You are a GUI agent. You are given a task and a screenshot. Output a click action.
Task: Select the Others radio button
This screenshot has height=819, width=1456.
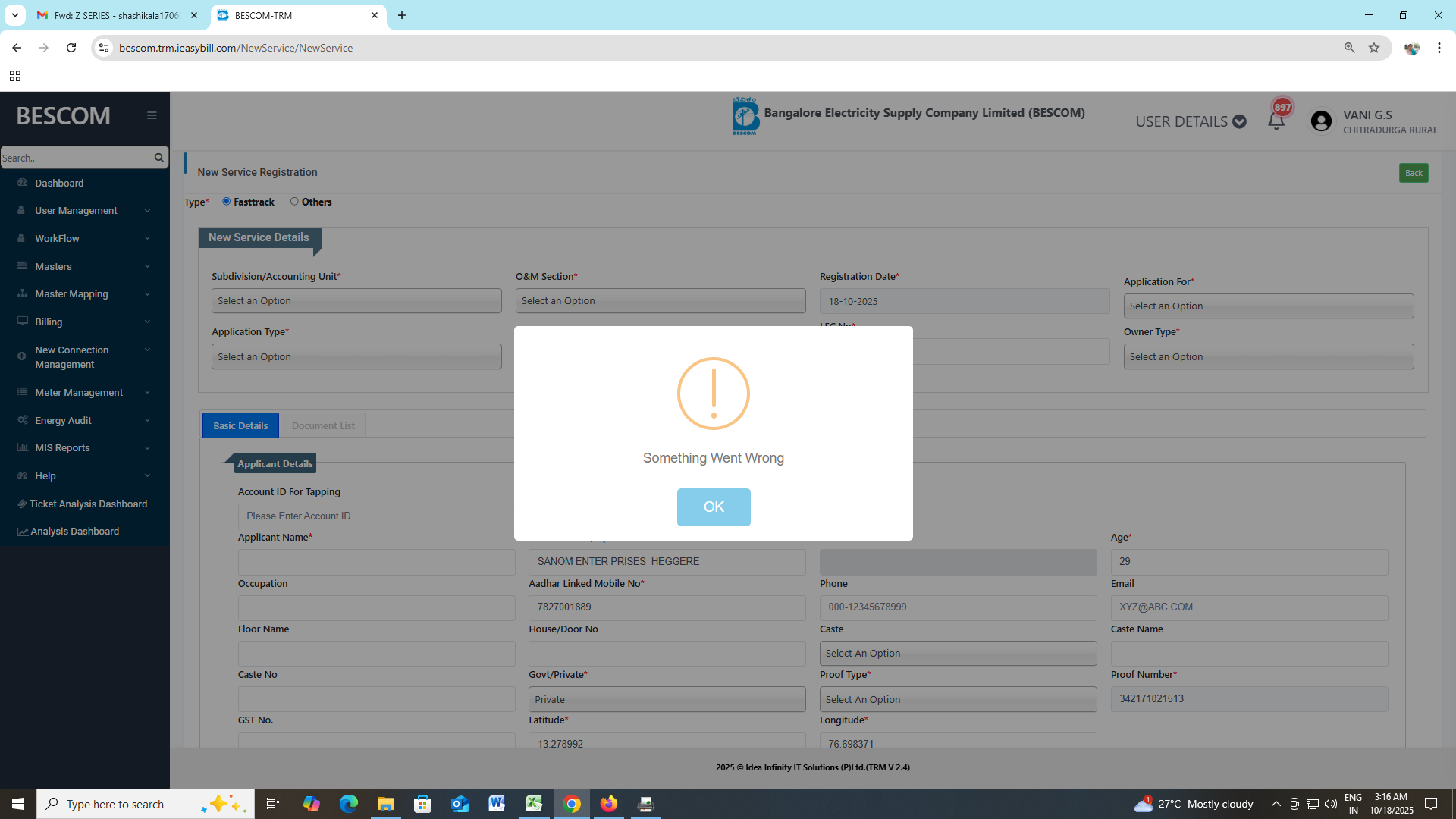click(294, 202)
